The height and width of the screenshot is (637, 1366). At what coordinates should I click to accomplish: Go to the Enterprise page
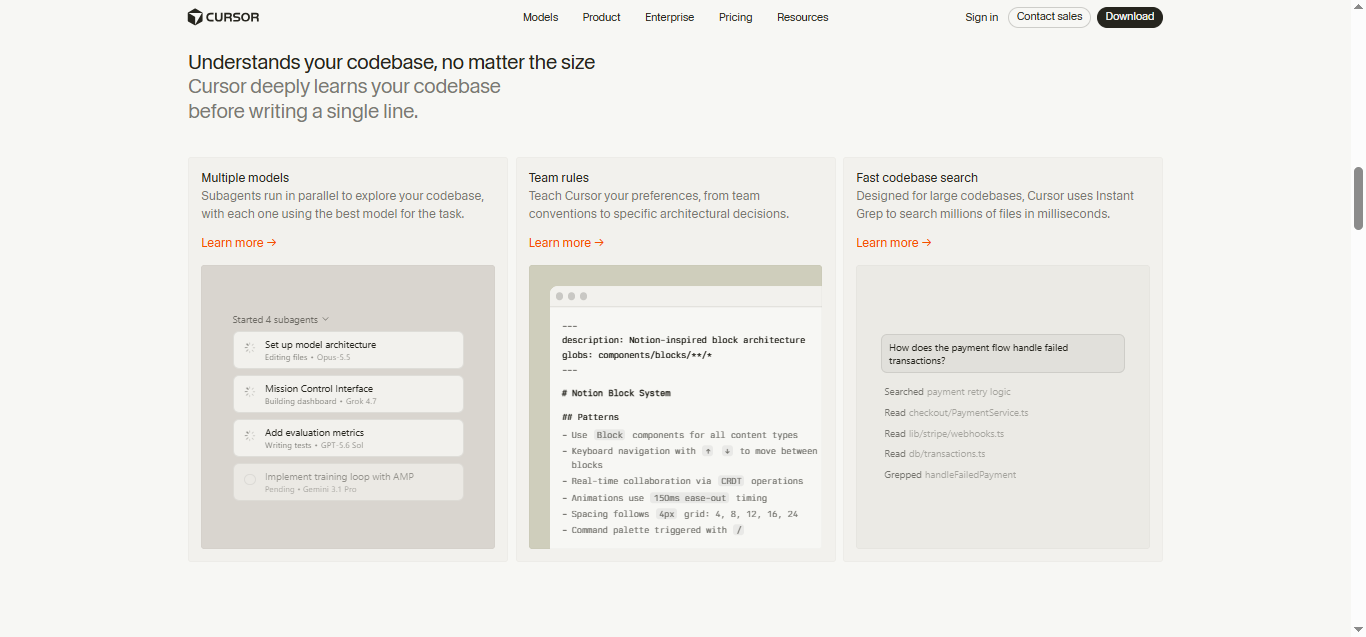coord(669,17)
